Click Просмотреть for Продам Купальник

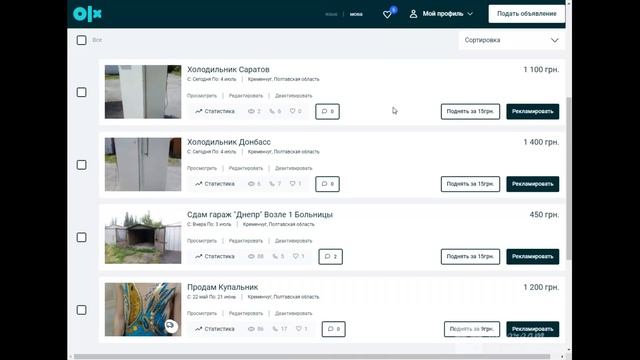click(x=202, y=314)
